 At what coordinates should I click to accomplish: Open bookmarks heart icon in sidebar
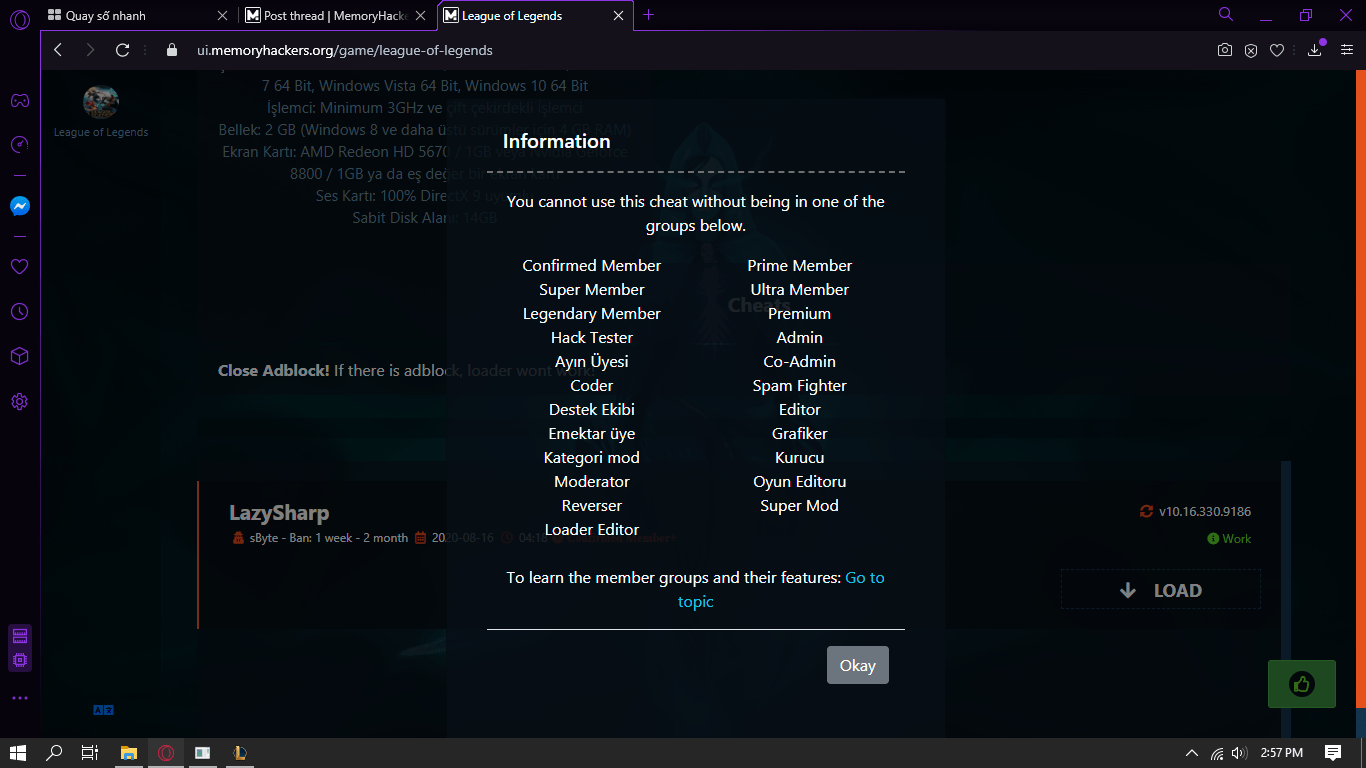click(19, 267)
